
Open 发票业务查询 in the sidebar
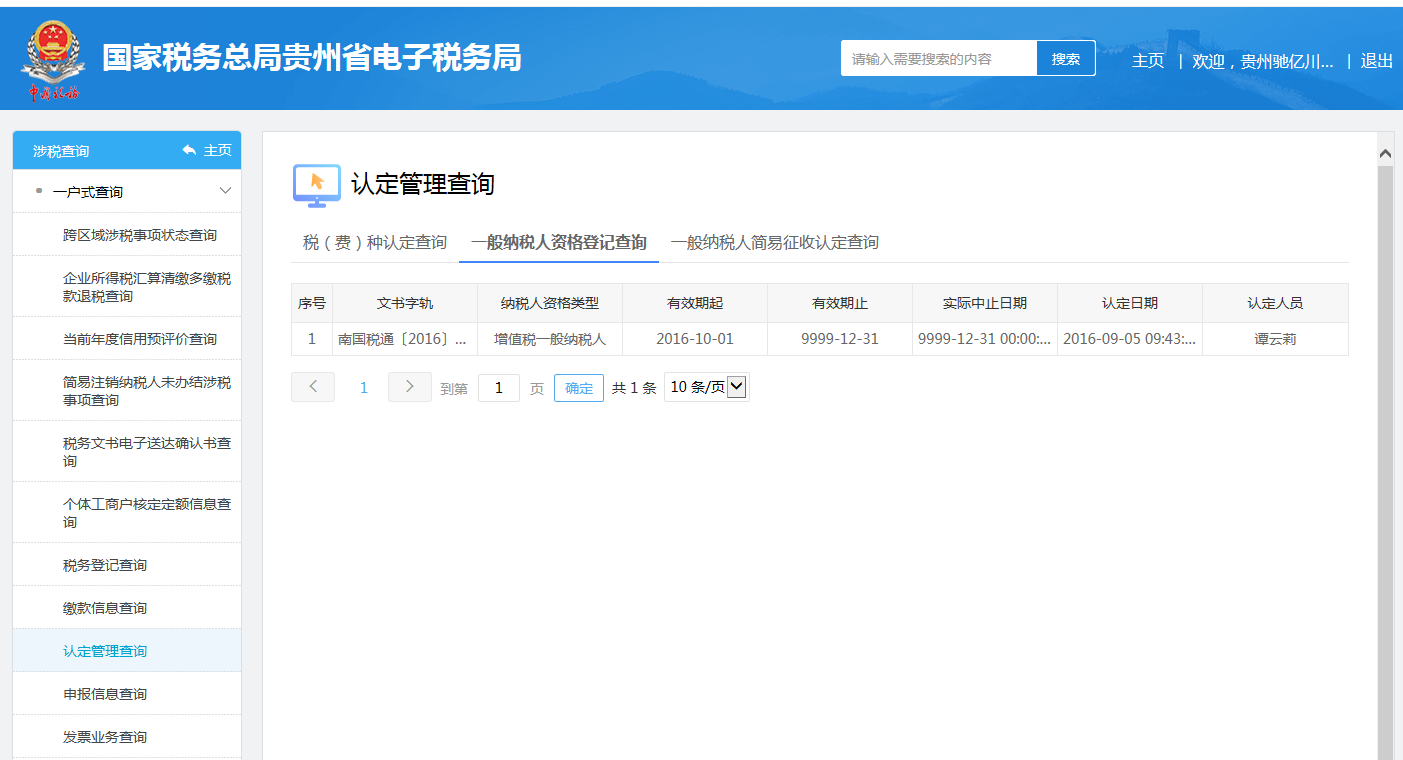point(105,737)
